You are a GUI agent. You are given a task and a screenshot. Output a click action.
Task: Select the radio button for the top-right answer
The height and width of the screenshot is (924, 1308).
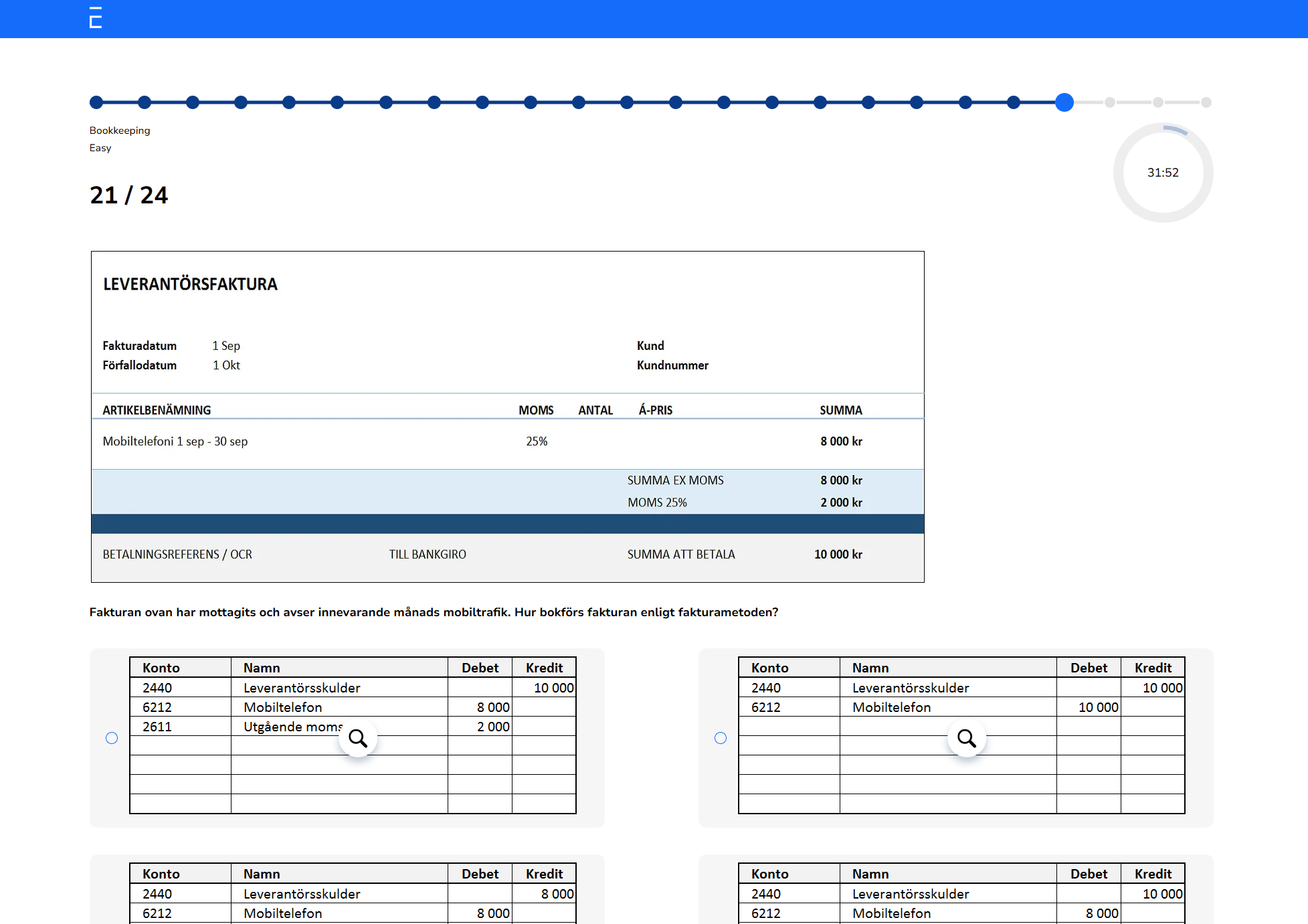click(721, 738)
